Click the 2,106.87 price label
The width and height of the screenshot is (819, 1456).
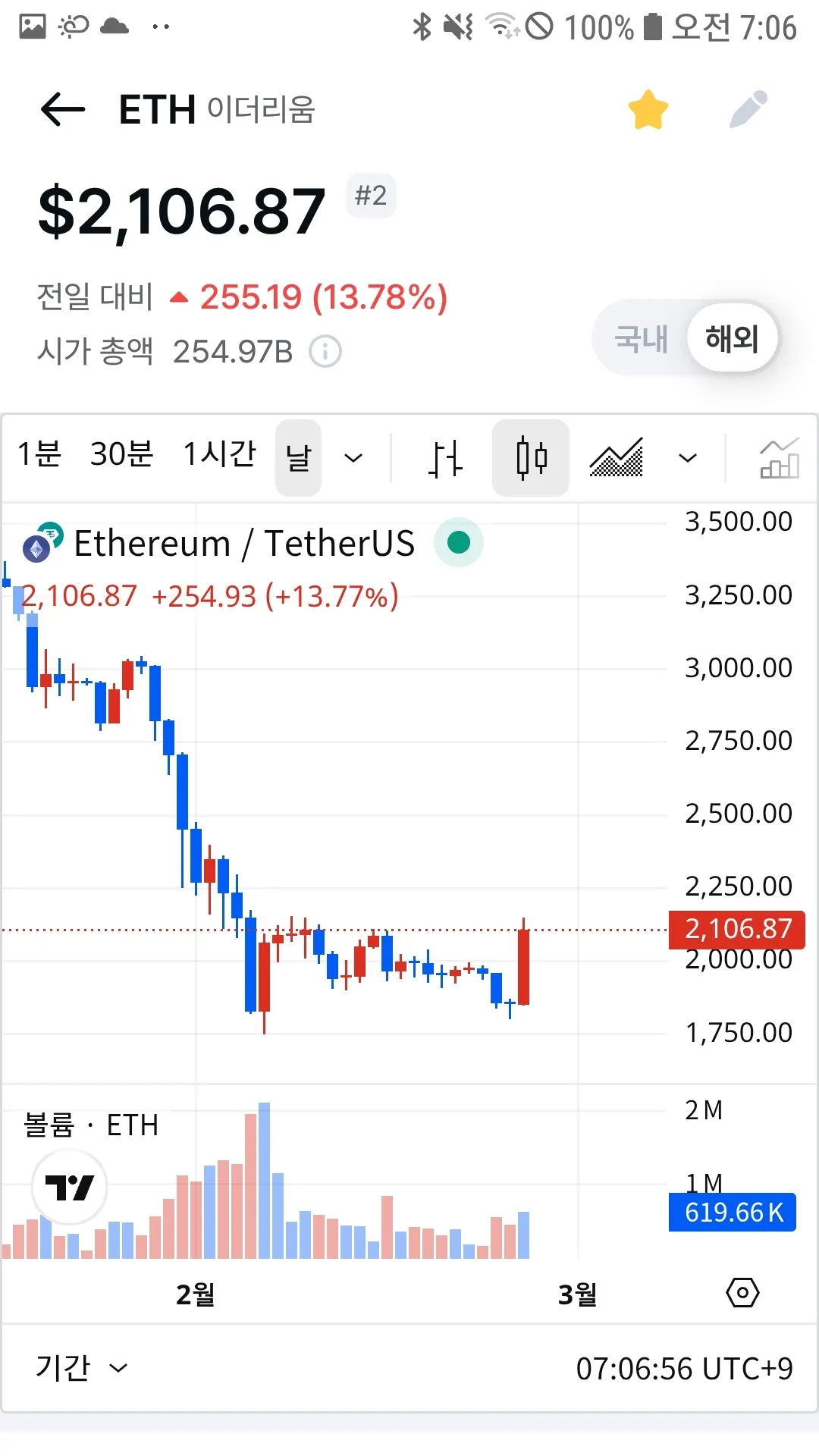(x=736, y=929)
